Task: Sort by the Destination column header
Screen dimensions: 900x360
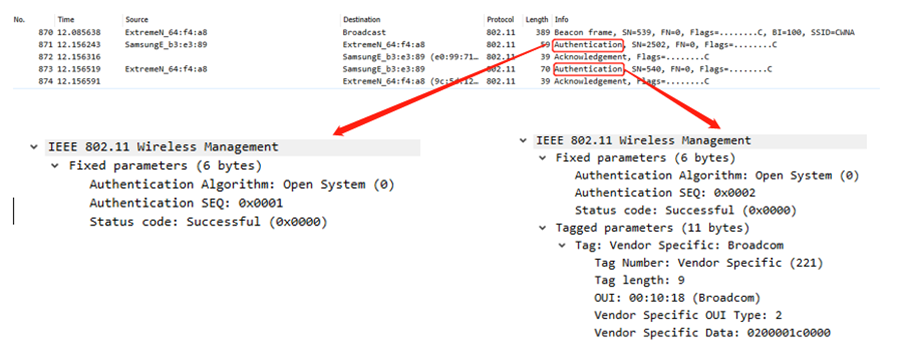Action: [x=361, y=20]
